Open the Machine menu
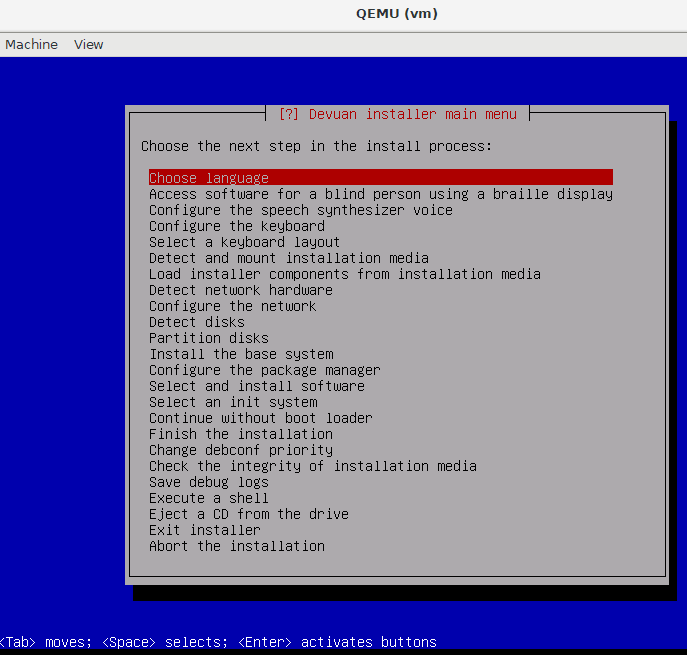The image size is (687, 655). [31, 45]
